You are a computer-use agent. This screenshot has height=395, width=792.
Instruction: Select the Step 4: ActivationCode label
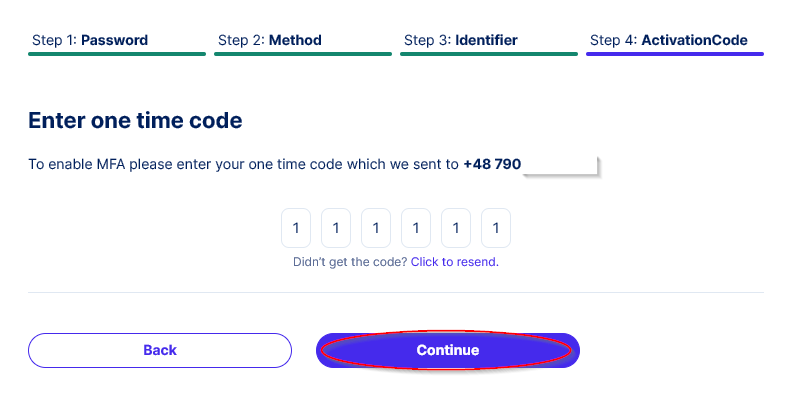(669, 40)
